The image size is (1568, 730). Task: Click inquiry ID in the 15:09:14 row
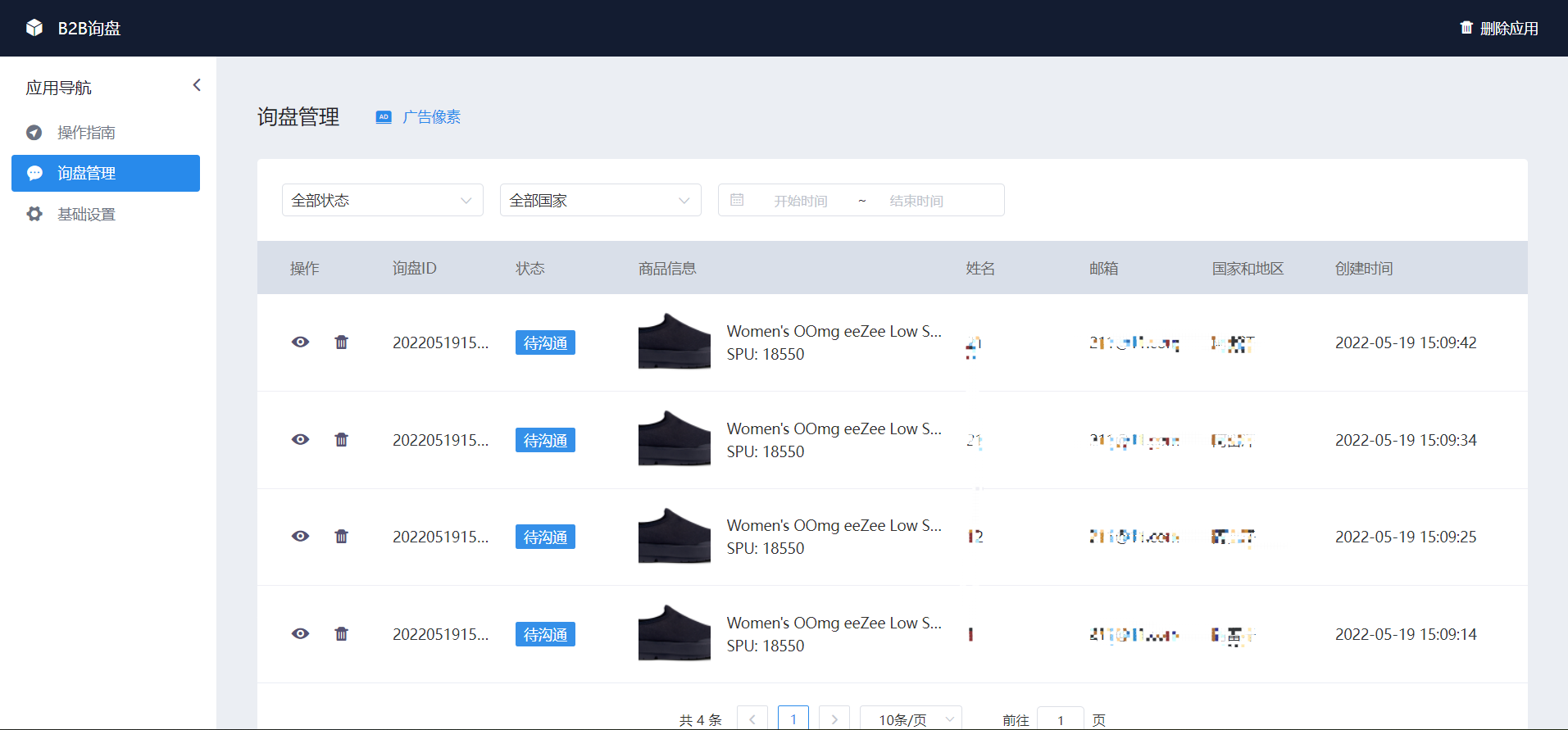pyautogui.click(x=441, y=634)
